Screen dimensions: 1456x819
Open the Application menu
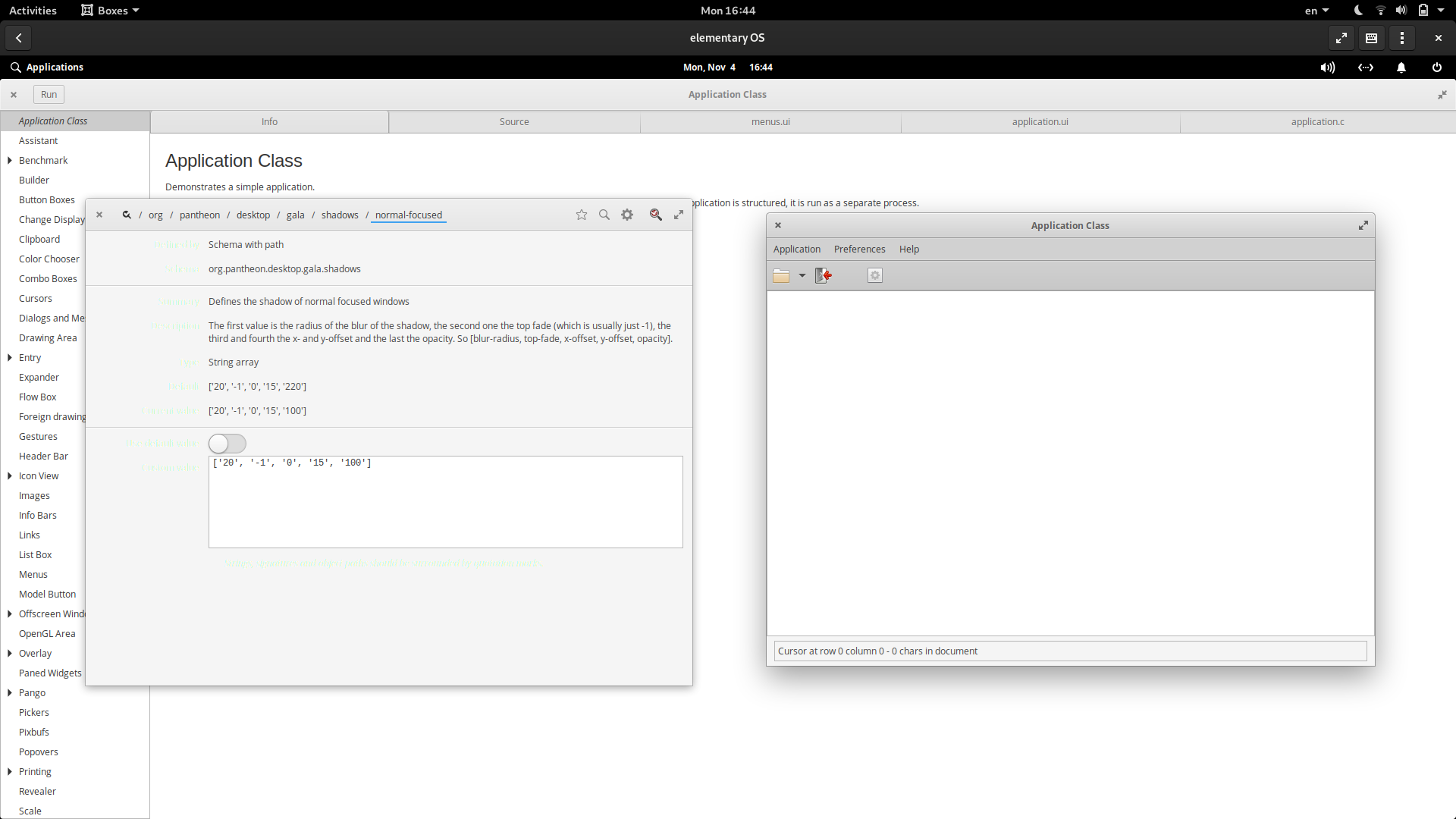click(x=797, y=249)
